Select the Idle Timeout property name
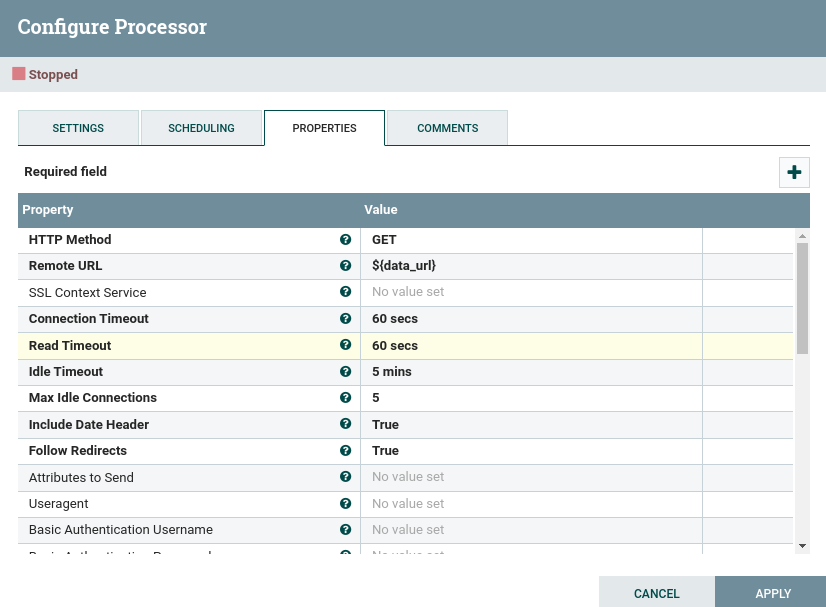 tap(66, 371)
